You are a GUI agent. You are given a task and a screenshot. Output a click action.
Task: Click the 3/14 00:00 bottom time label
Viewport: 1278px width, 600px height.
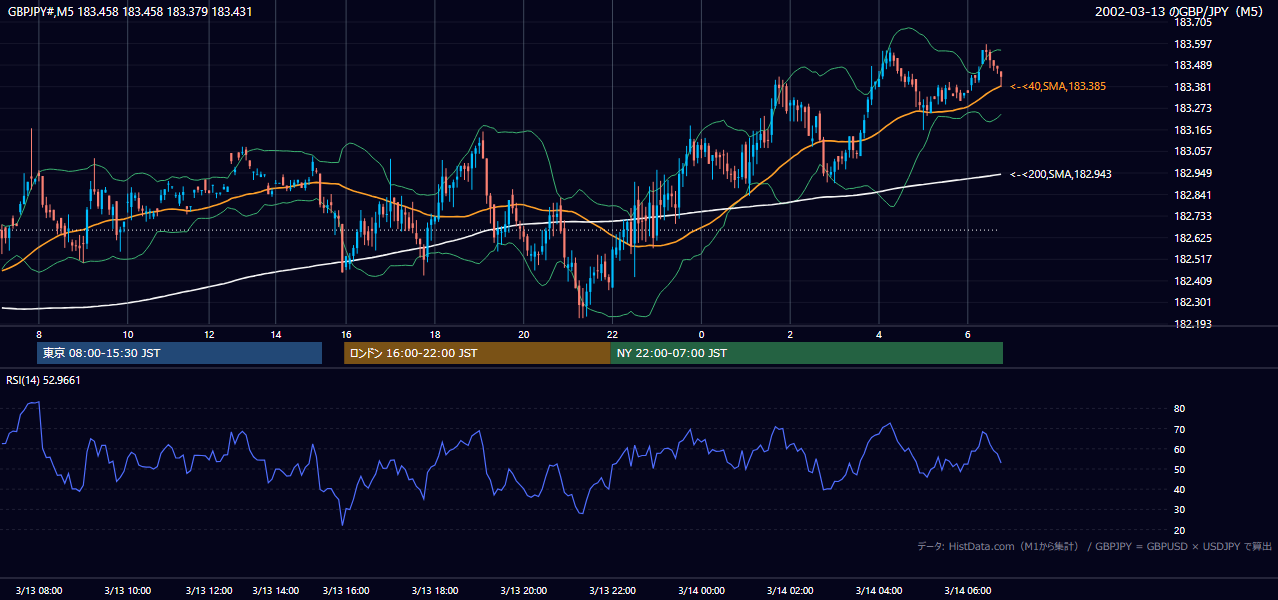tap(701, 591)
